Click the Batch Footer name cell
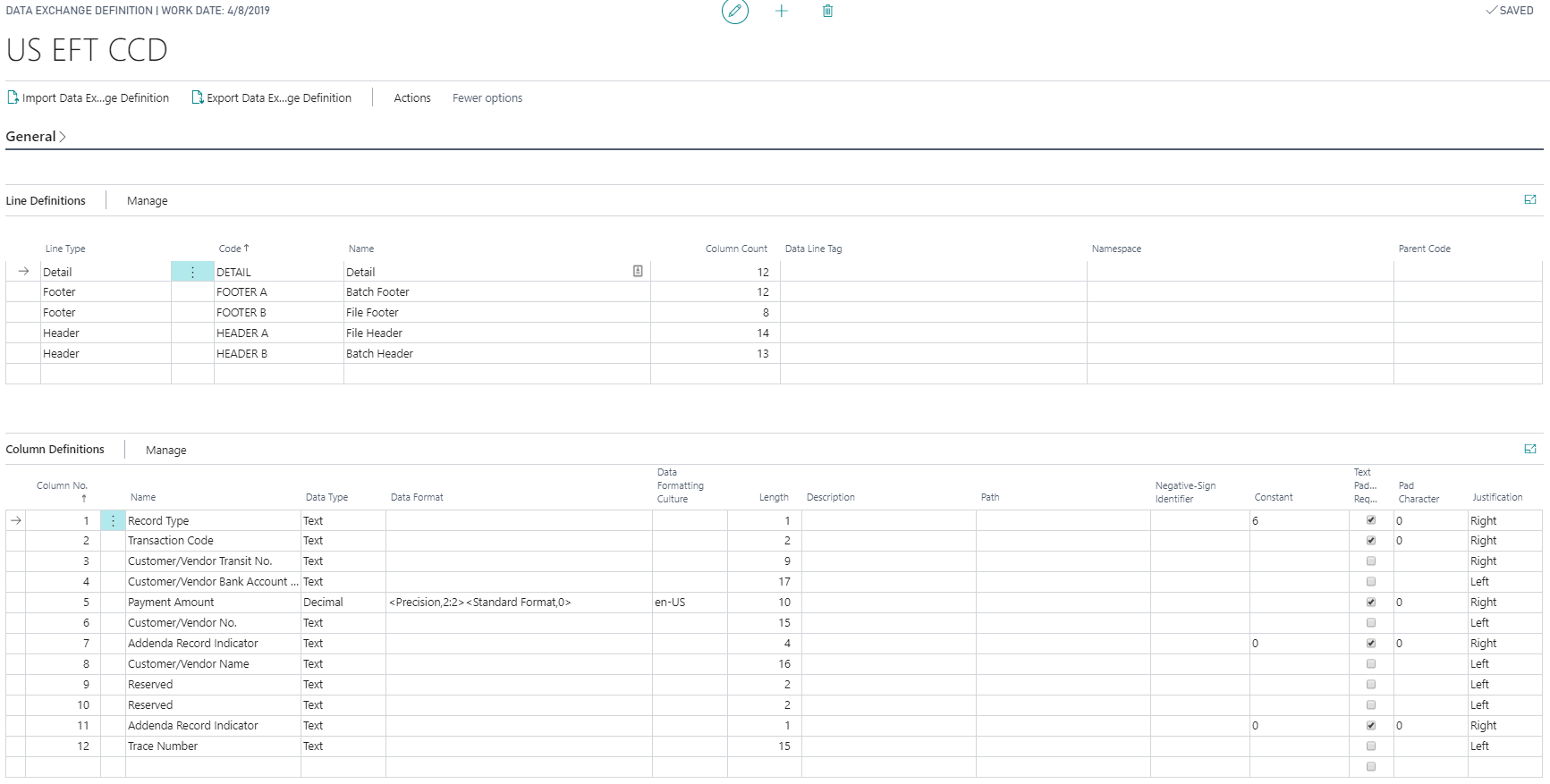 [497, 292]
